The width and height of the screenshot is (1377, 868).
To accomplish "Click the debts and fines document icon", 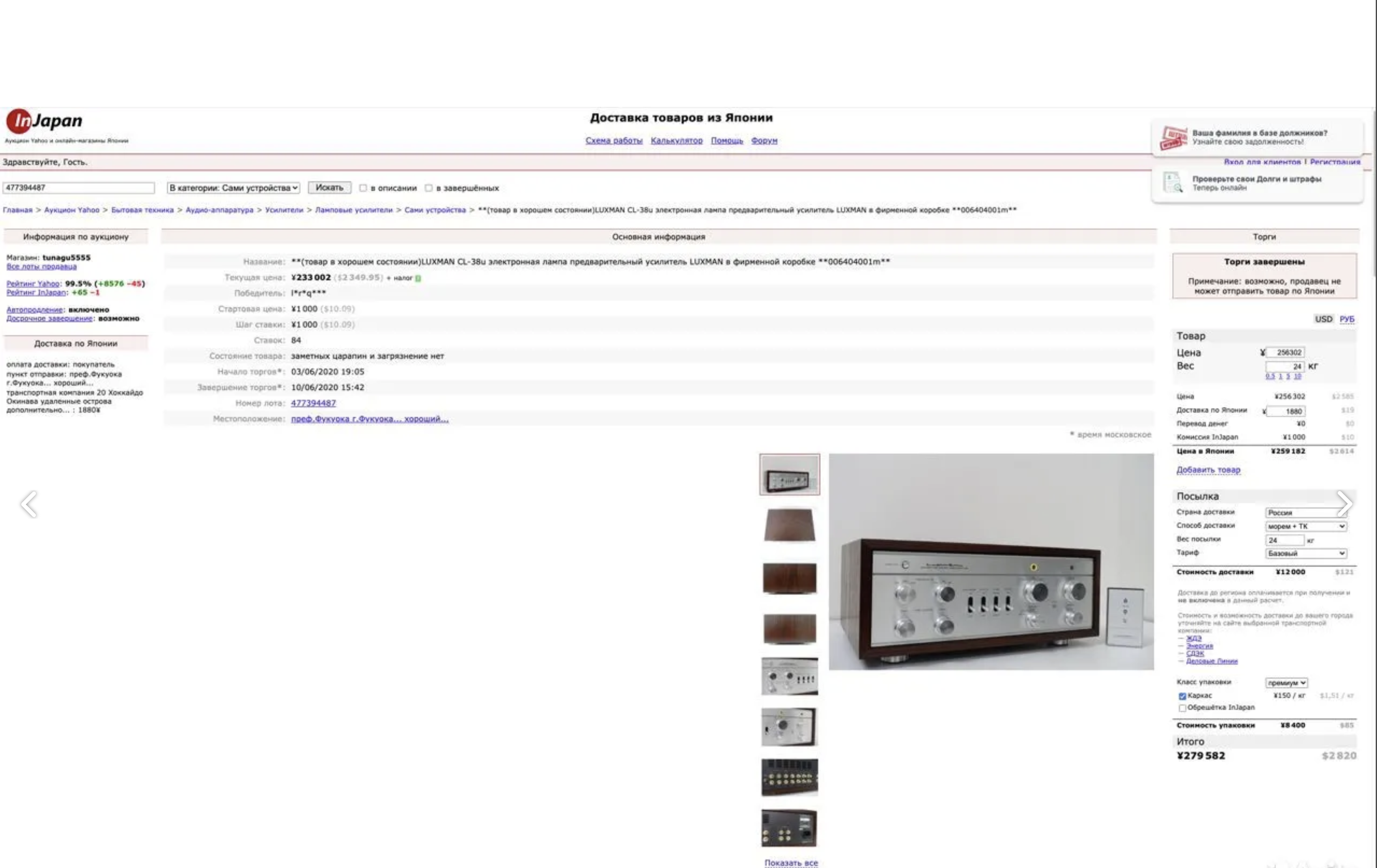I will [1173, 183].
